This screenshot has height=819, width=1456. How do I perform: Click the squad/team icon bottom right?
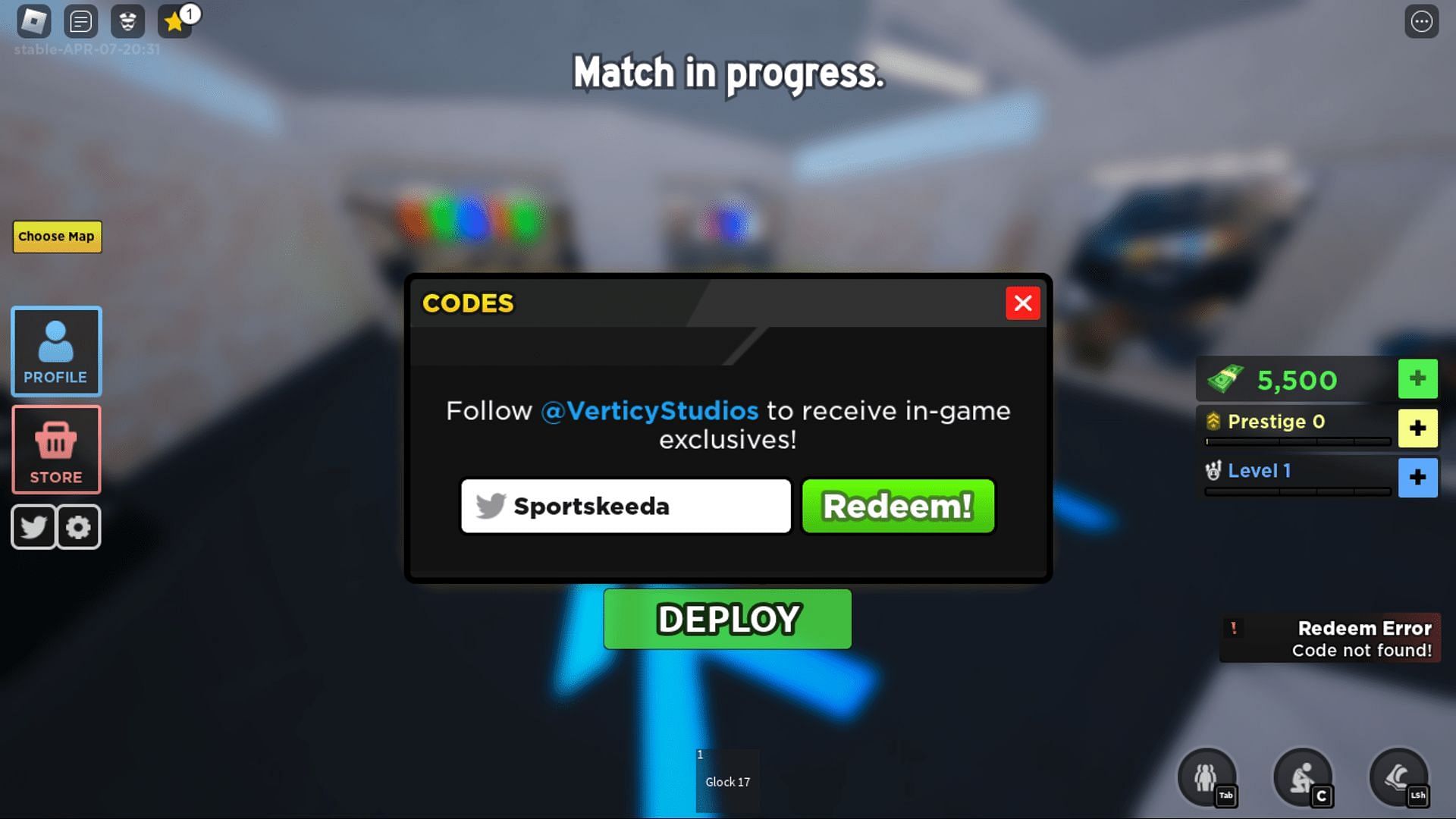[1207, 777]
